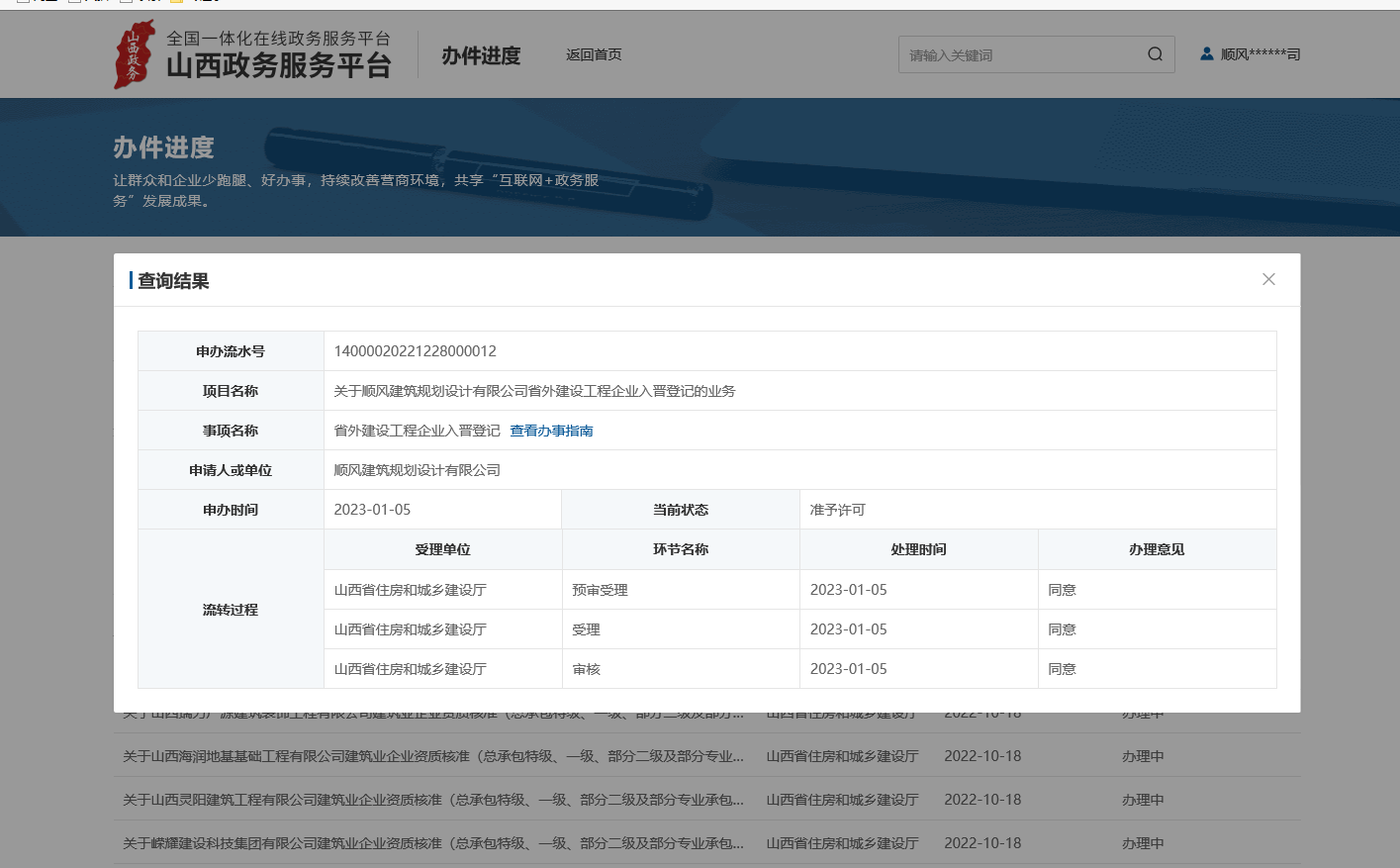Close the 查询结果 dialog
The image size is (1400, 868).
[x=1268, y=279]
